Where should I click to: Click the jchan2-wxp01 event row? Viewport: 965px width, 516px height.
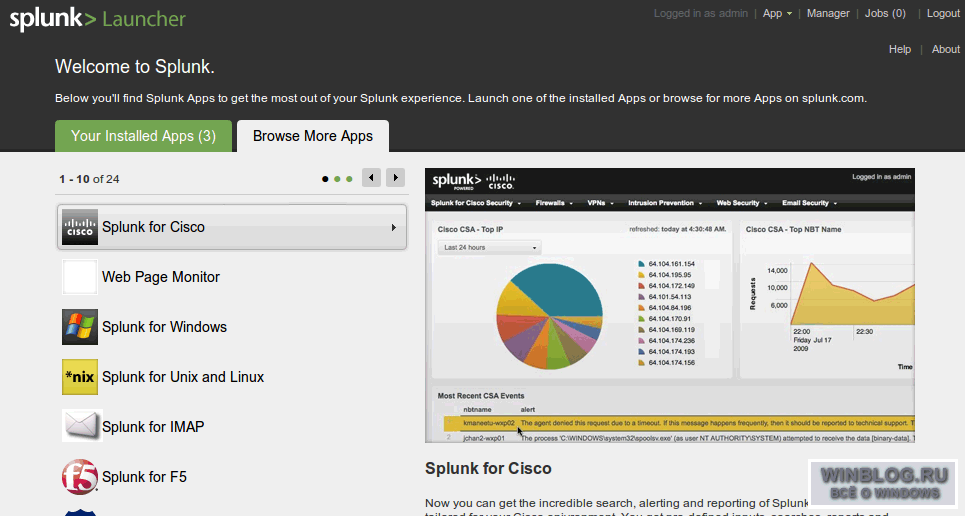pos(679,438)
